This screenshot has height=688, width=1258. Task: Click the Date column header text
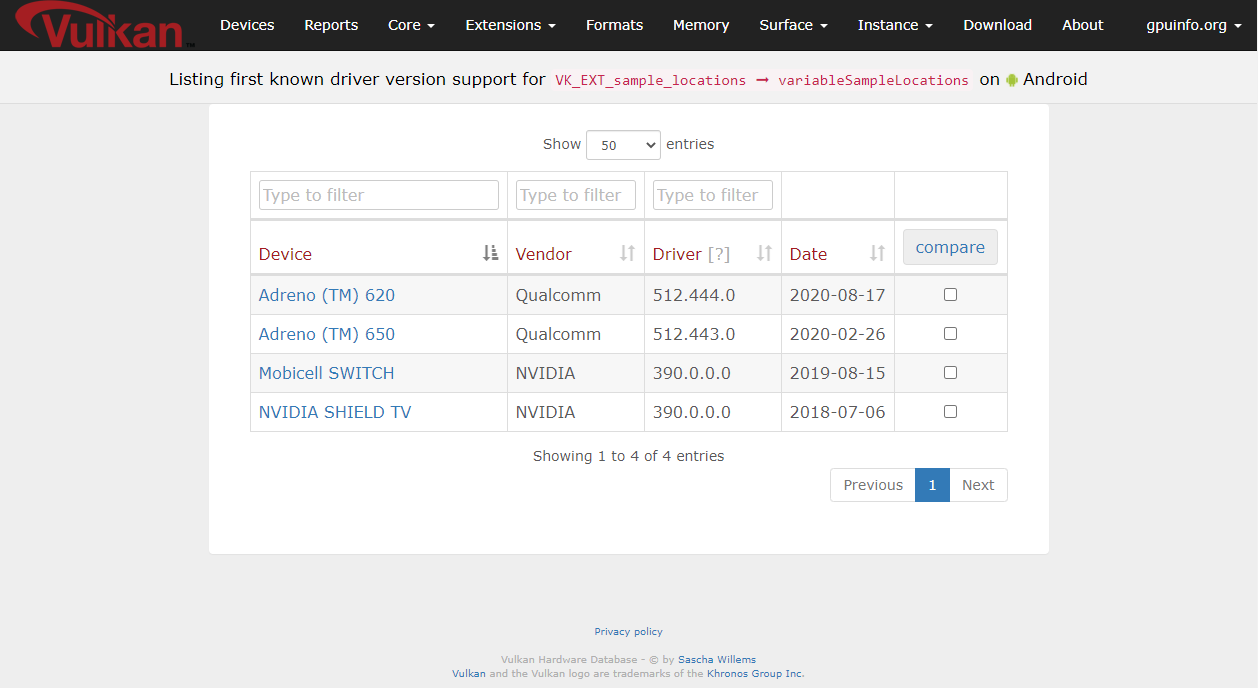click(808, 254)
